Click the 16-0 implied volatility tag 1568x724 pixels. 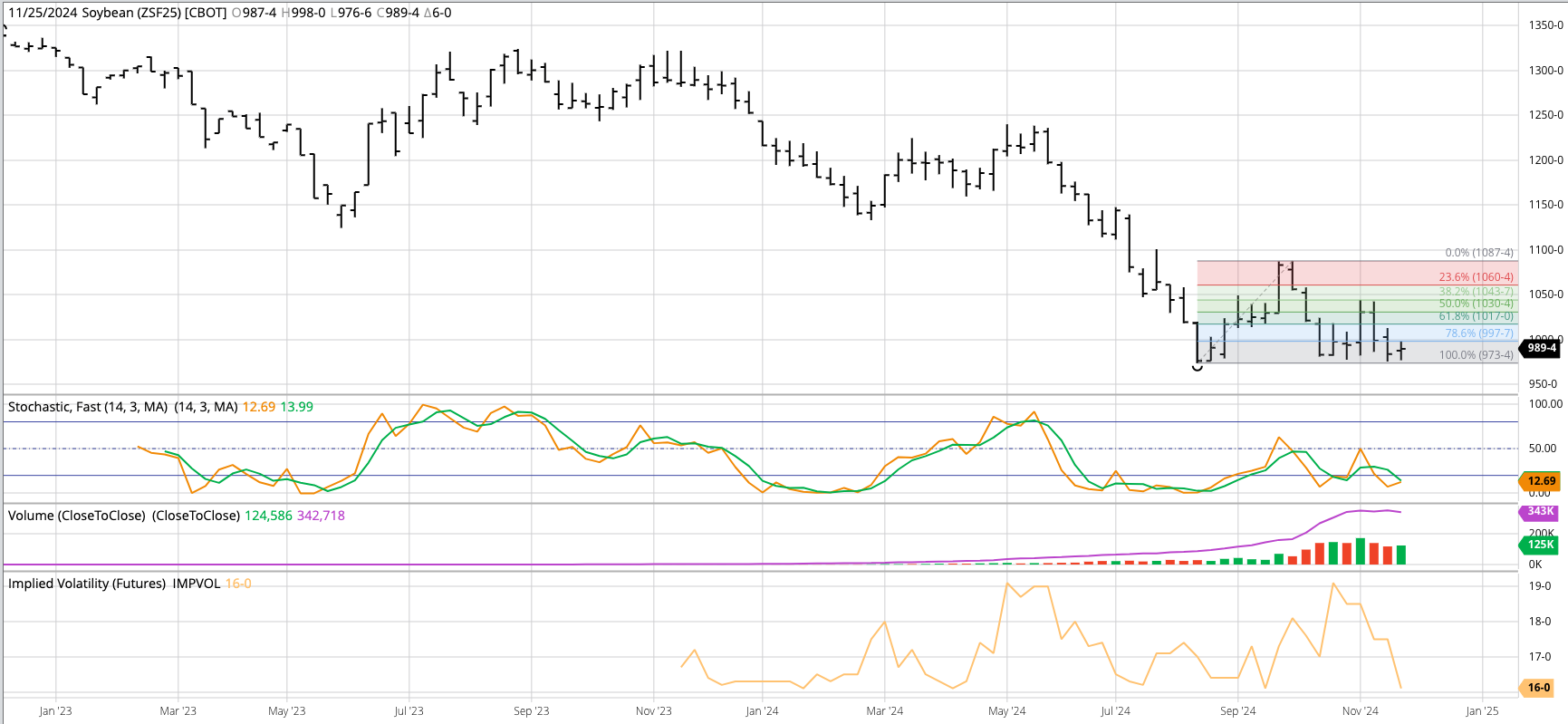(x=1538, y=688)
